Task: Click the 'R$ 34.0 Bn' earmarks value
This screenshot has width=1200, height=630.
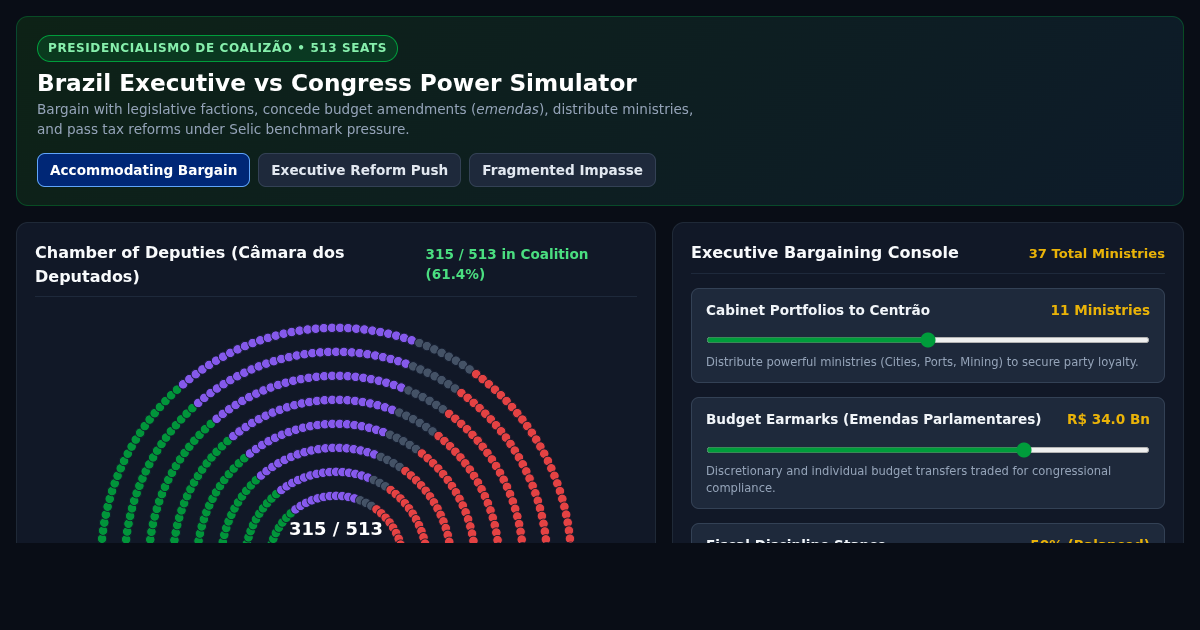Action: pos(1108,419)
